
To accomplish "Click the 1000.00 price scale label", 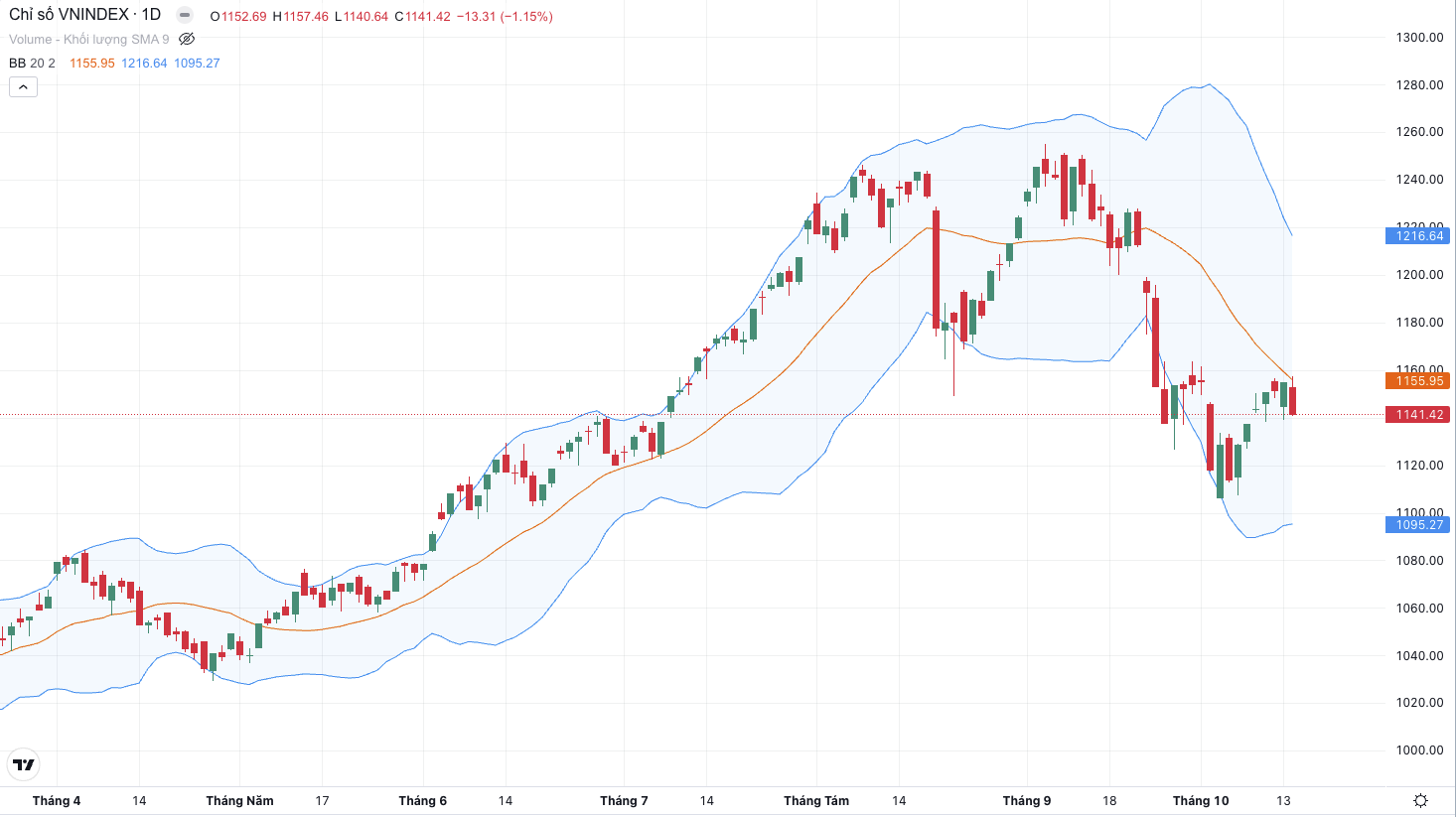I will click(x=1419, y=750).
